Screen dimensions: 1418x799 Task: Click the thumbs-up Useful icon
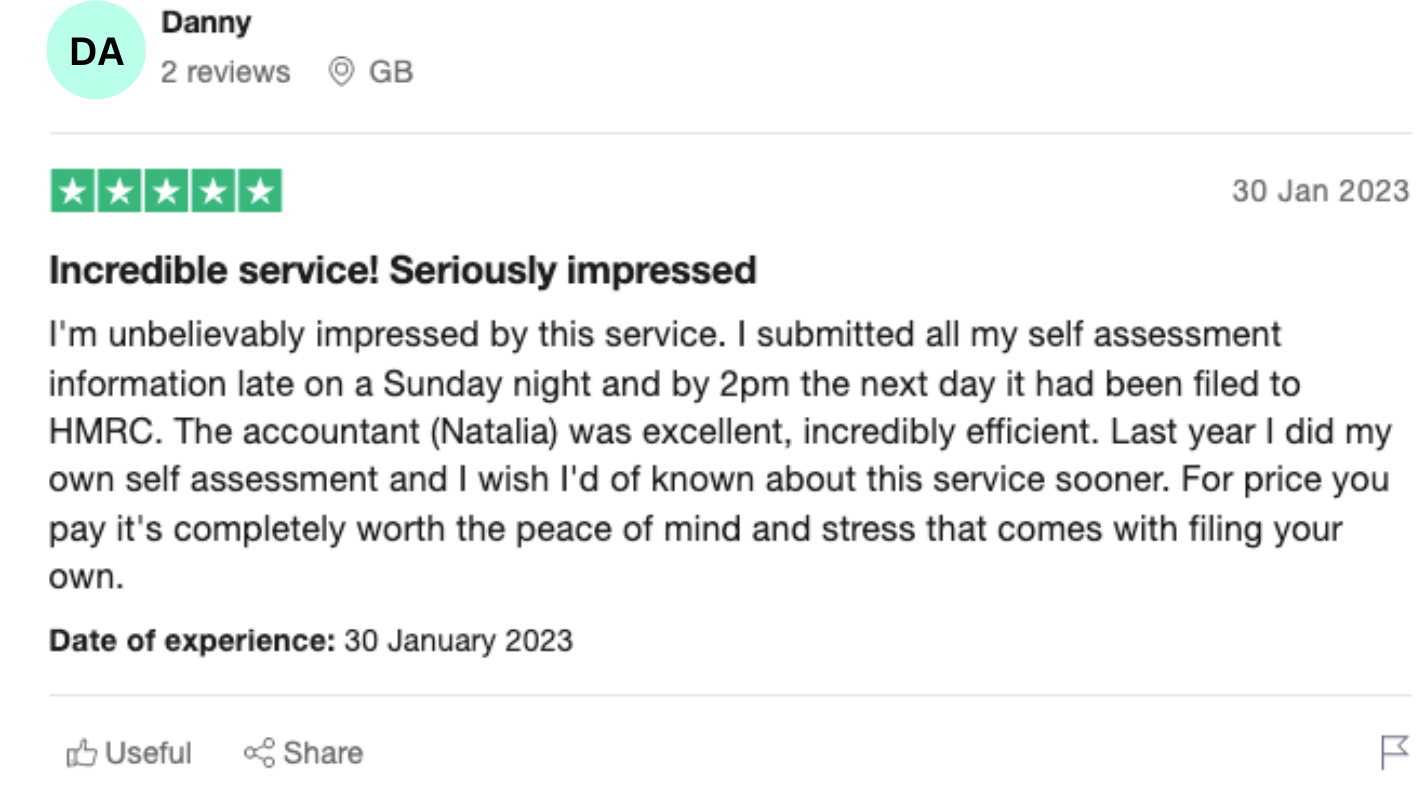pos(81,753)
